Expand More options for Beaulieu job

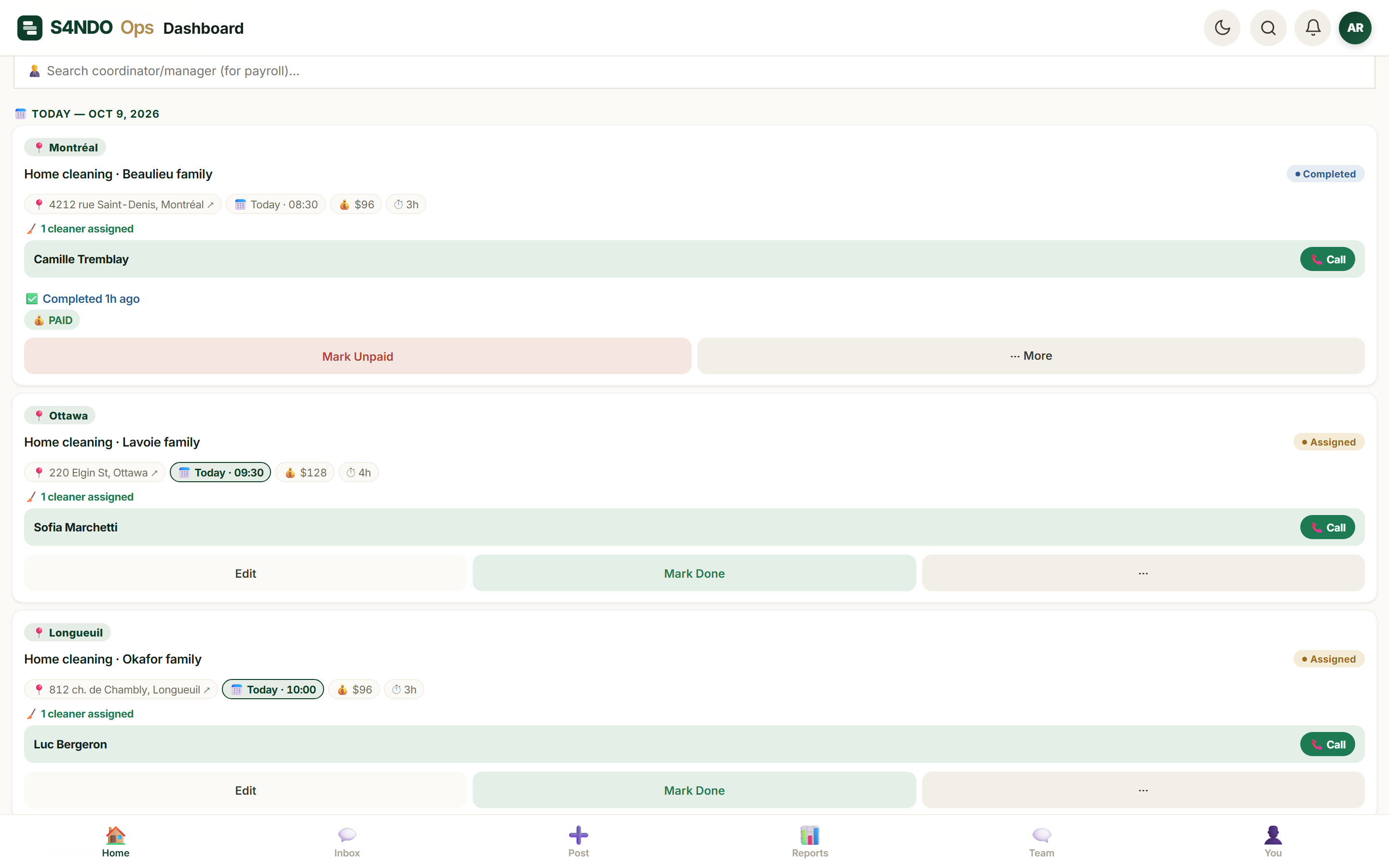[x=1031, y=356]
